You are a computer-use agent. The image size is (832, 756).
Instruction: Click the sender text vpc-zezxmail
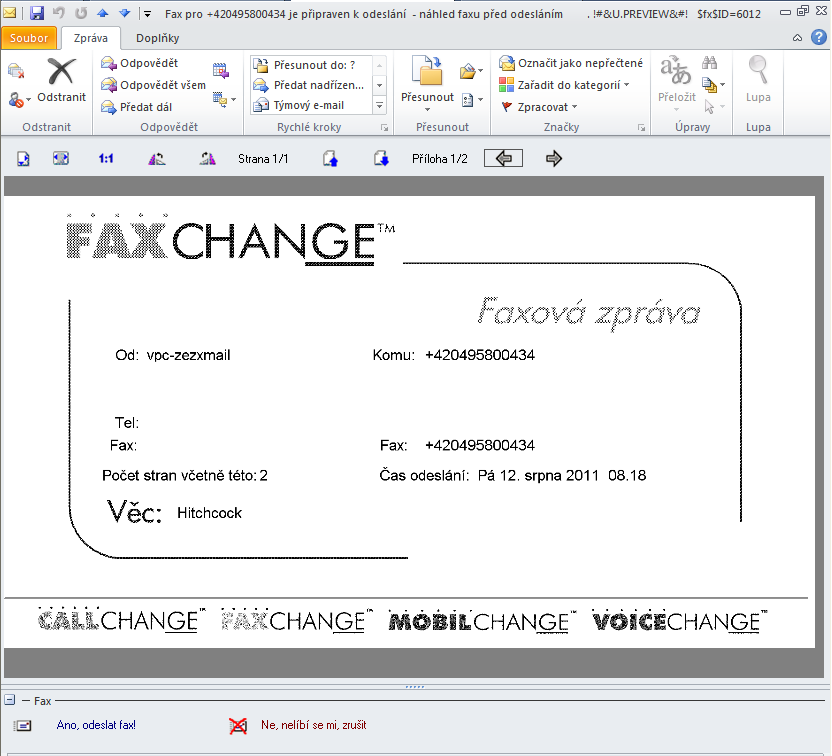tap(188, 355)
